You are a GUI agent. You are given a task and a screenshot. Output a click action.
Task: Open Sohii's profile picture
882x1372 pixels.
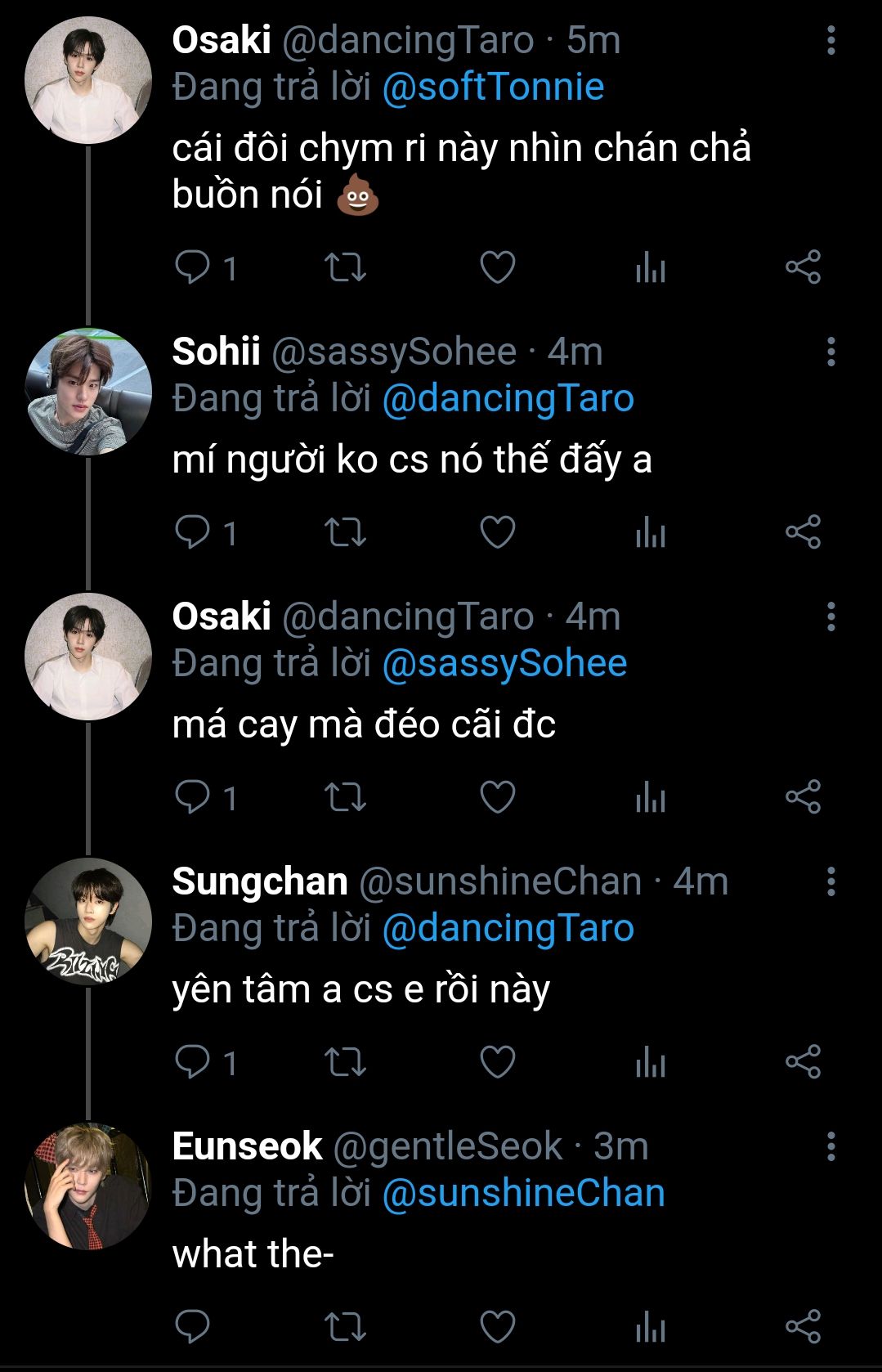pyautogui.click(x=87, y=392)
